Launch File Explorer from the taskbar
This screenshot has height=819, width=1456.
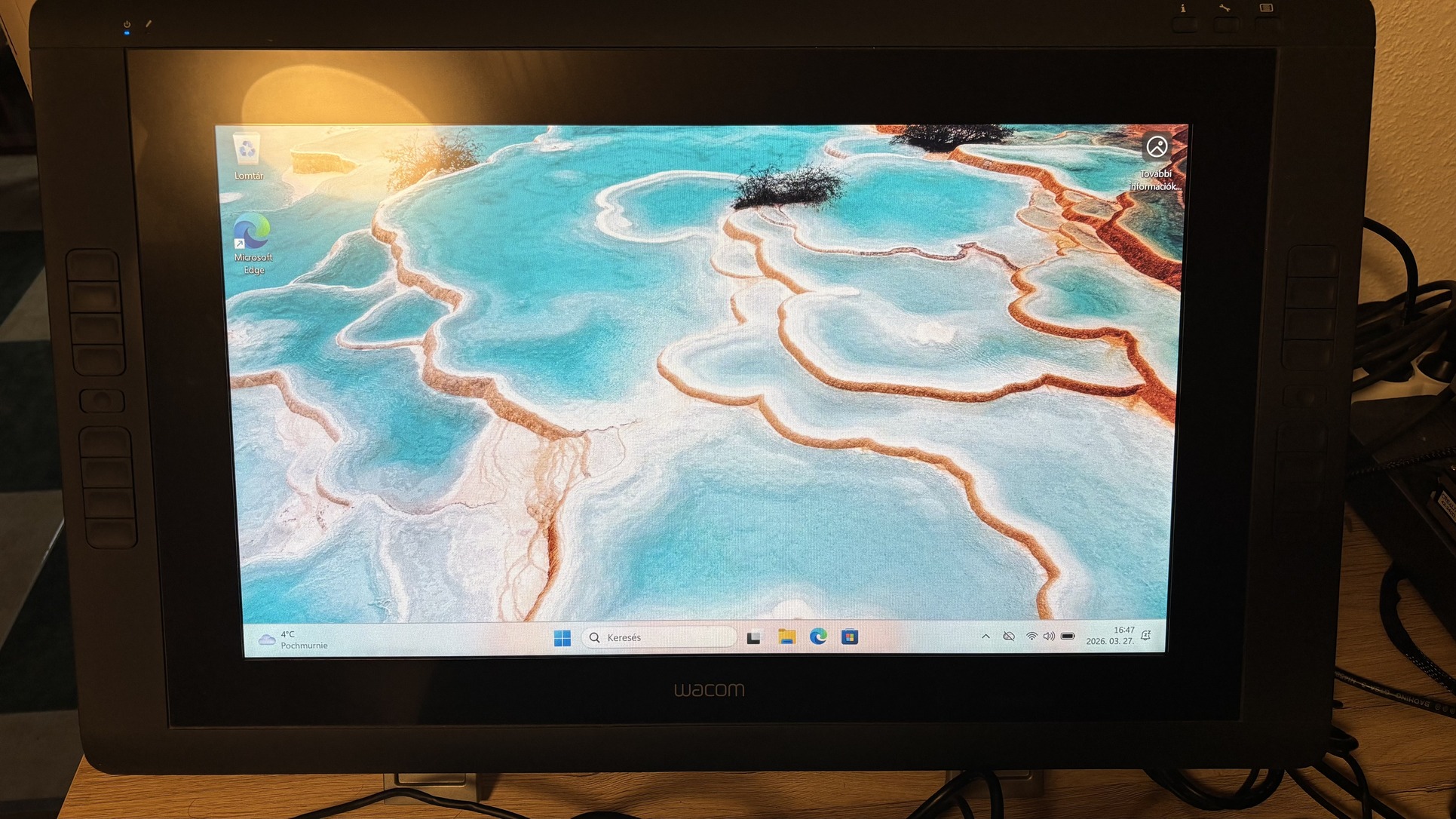tap(786, 637)
